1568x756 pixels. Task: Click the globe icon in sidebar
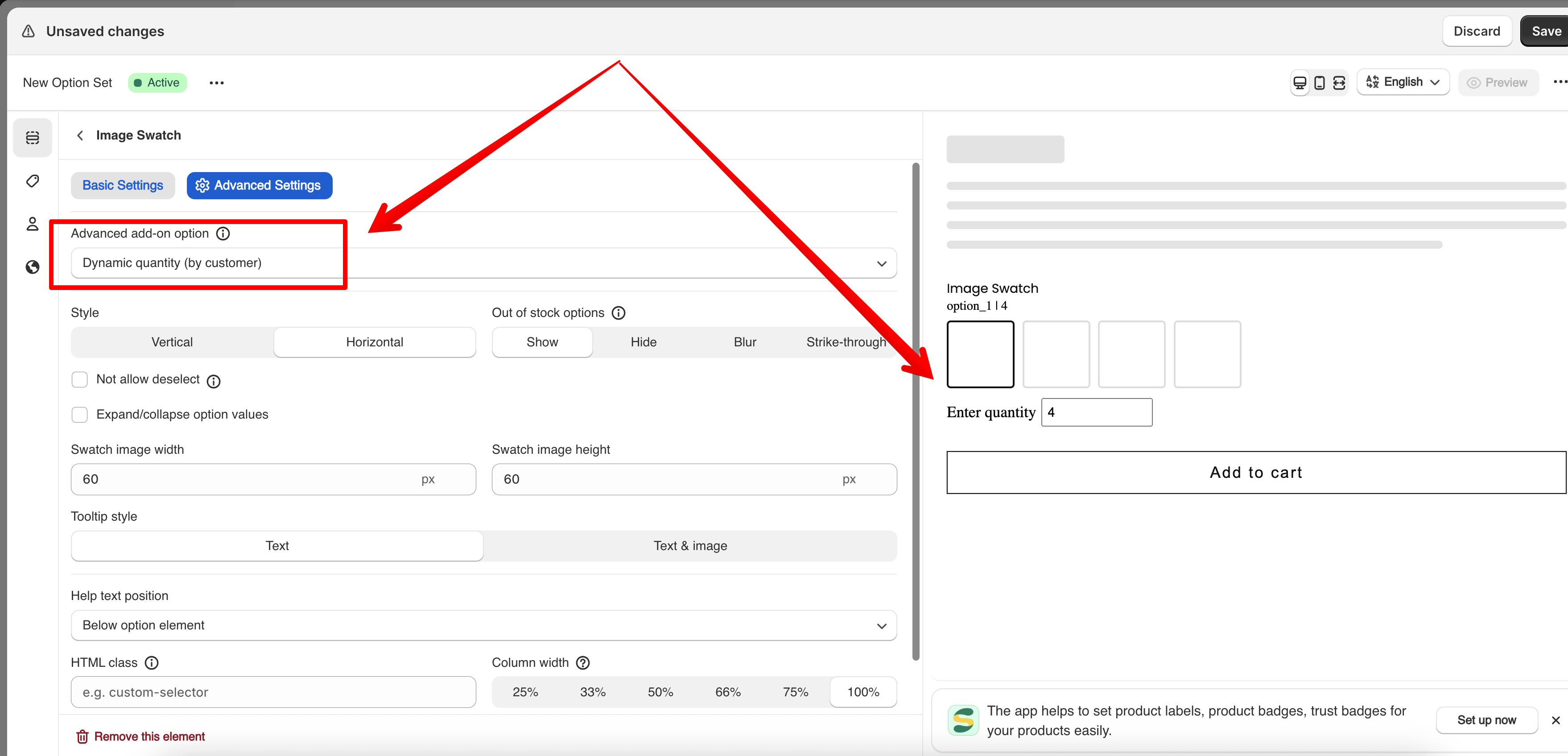coord(33,267)
